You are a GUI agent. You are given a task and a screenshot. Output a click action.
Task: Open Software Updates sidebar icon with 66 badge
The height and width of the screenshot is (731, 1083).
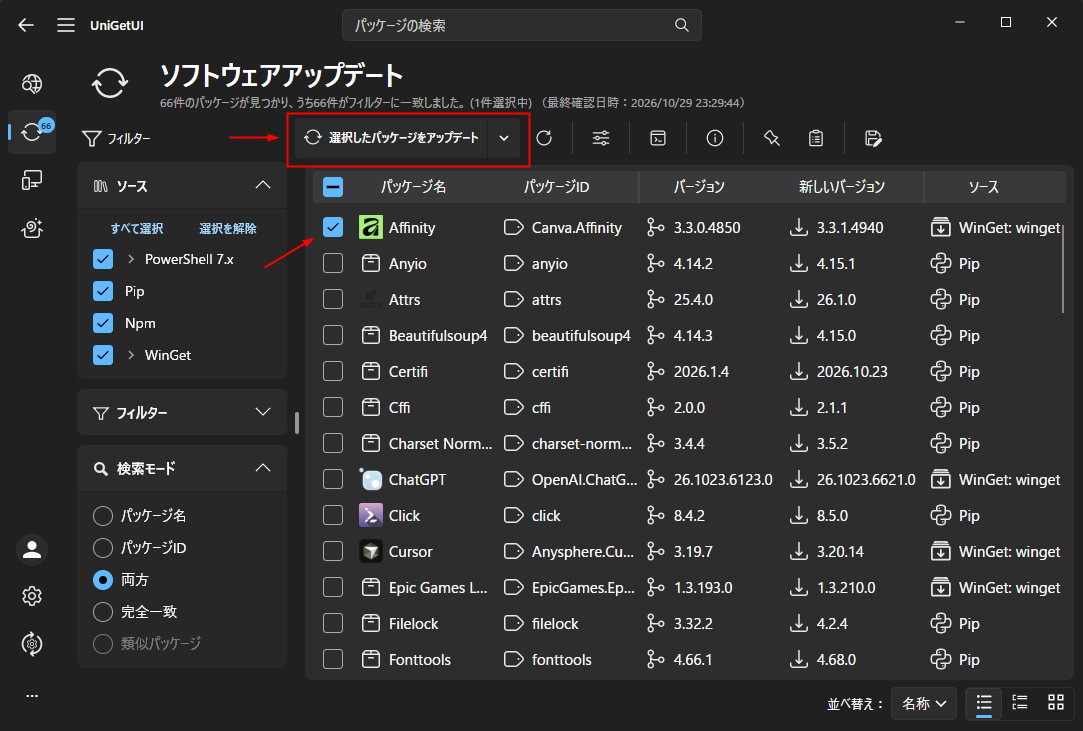(32, 131)
